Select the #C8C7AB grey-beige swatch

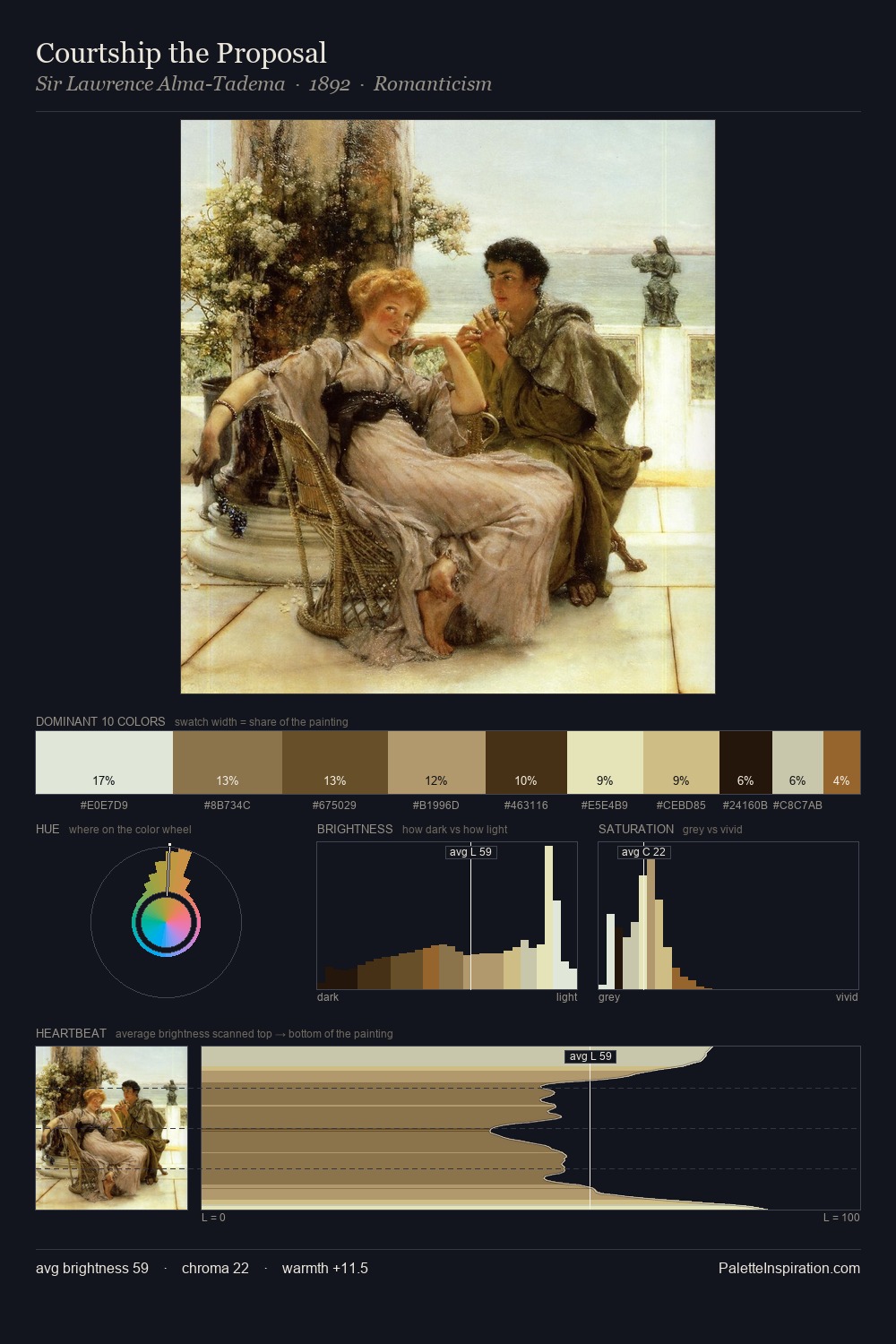tap(797, 762)
